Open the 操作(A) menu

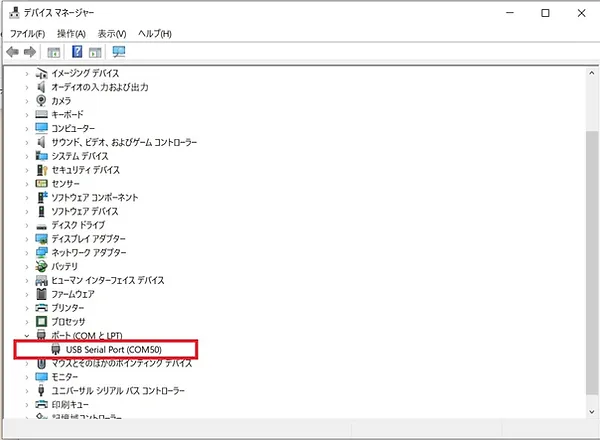click(71, 34)
